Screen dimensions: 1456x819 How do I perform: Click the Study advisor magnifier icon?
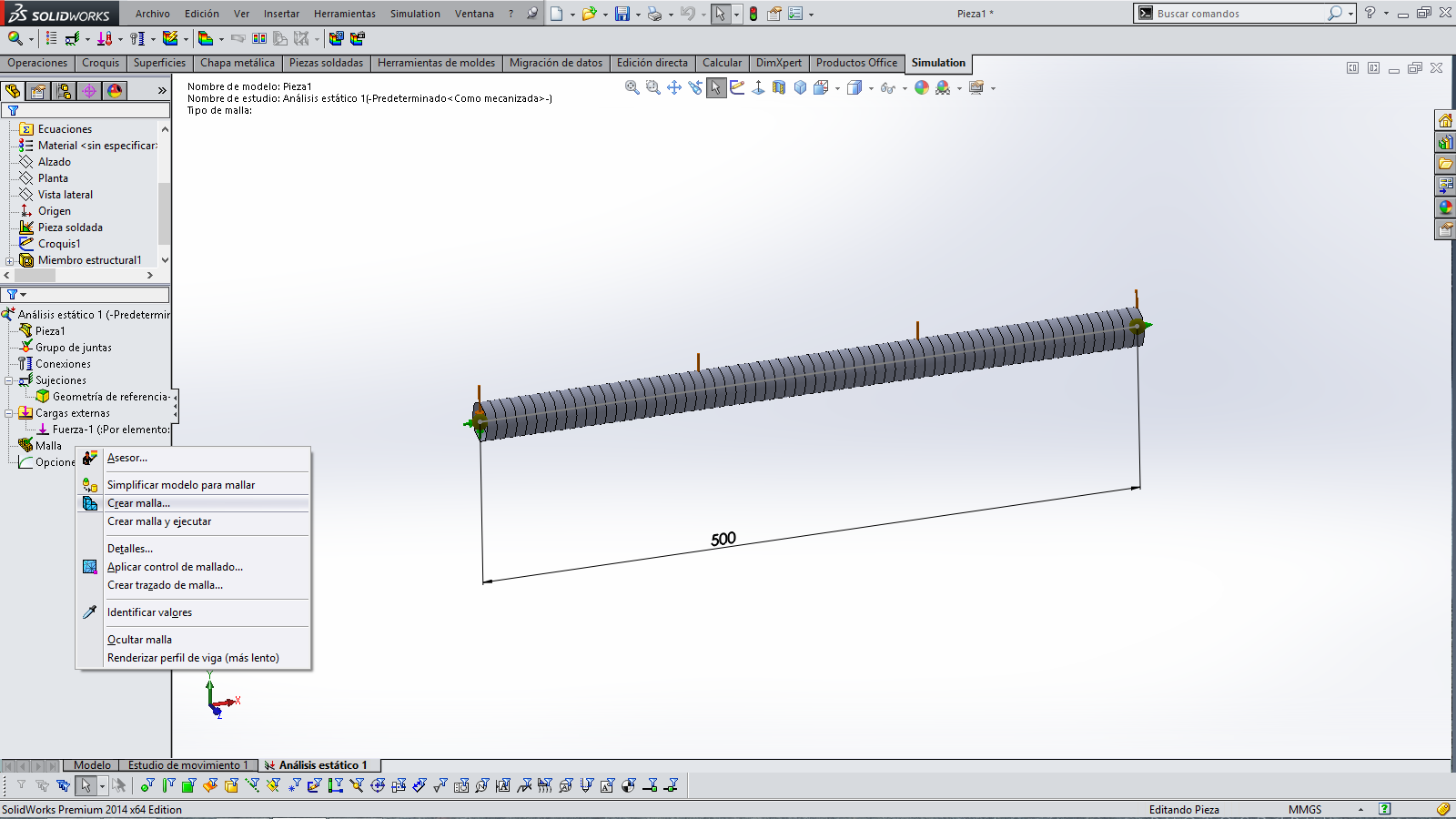pos(15,38)
